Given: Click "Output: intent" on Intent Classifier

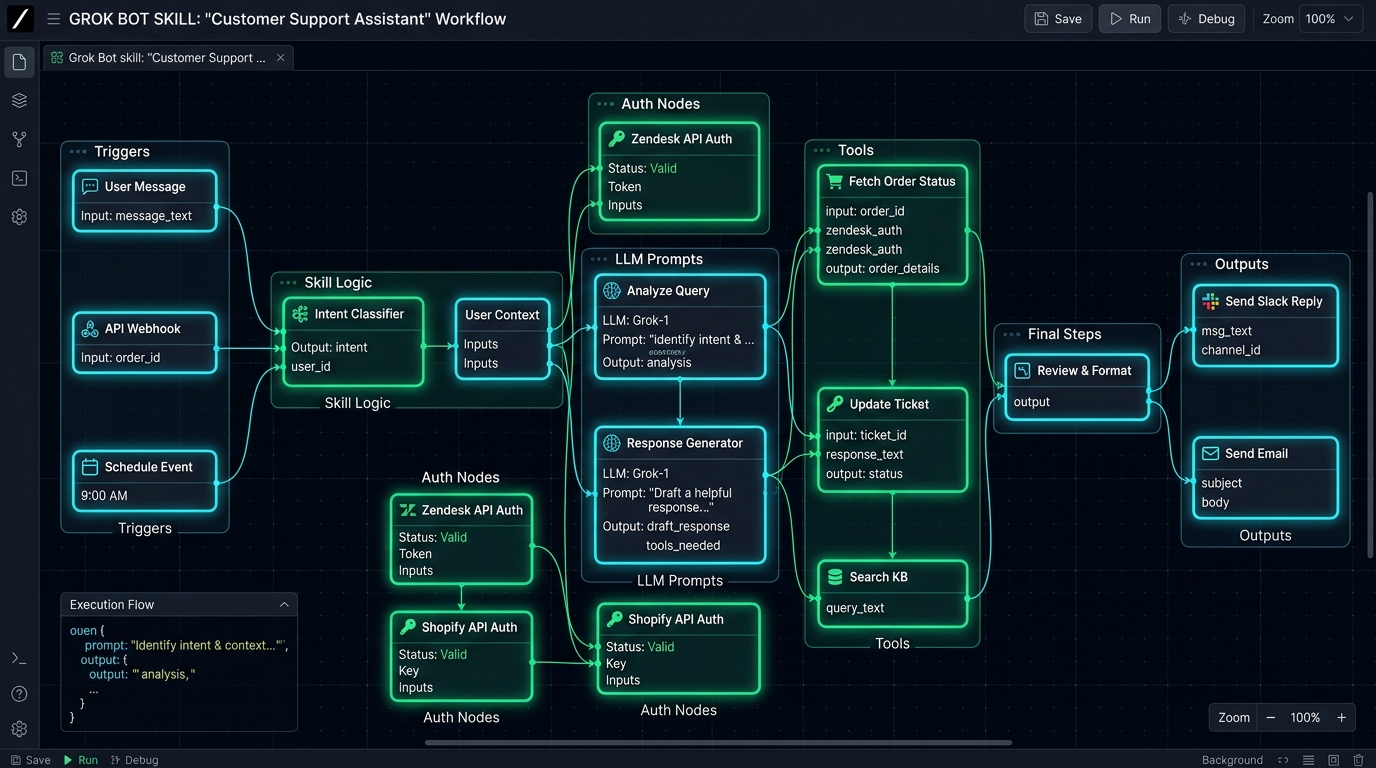Looking at the screenshot, I should pos(329,348).
